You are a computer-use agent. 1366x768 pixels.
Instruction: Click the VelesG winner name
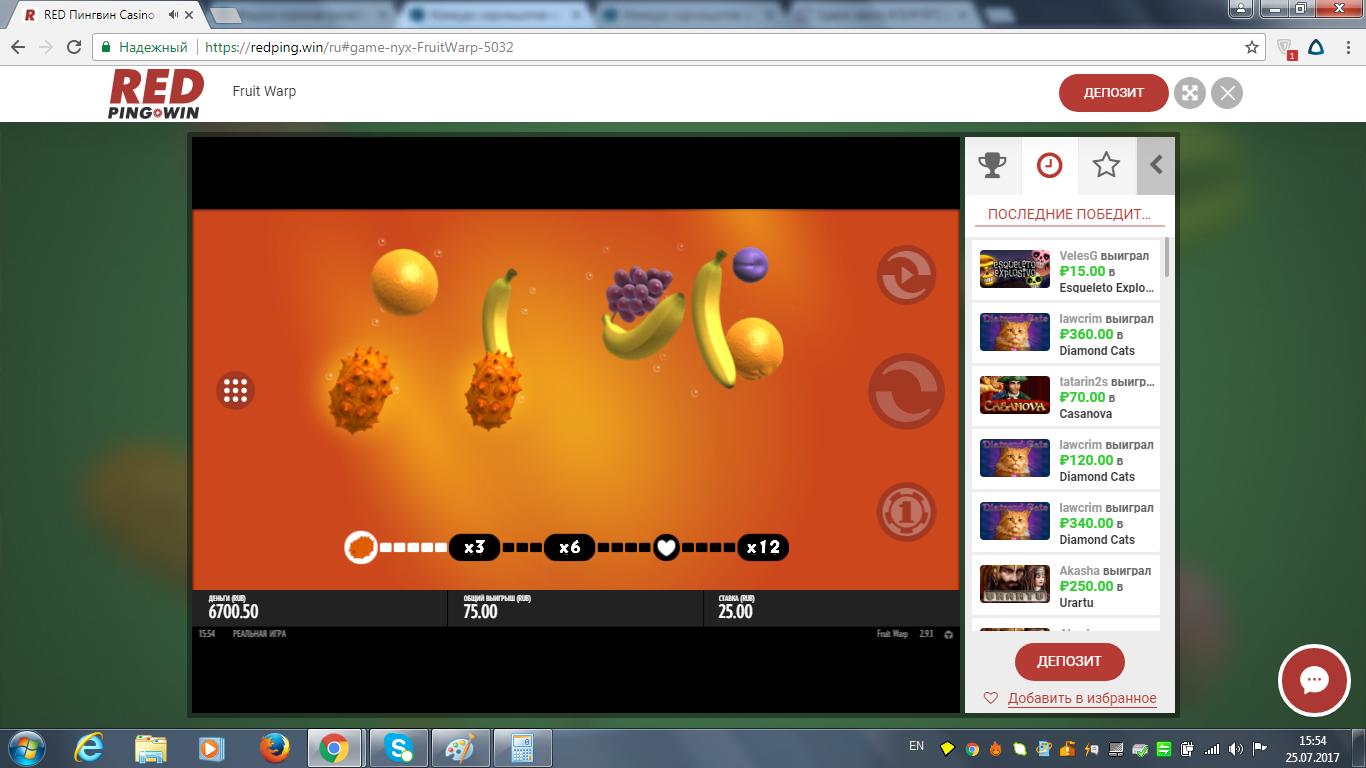pyautogui.click(x=1078, y=256)
